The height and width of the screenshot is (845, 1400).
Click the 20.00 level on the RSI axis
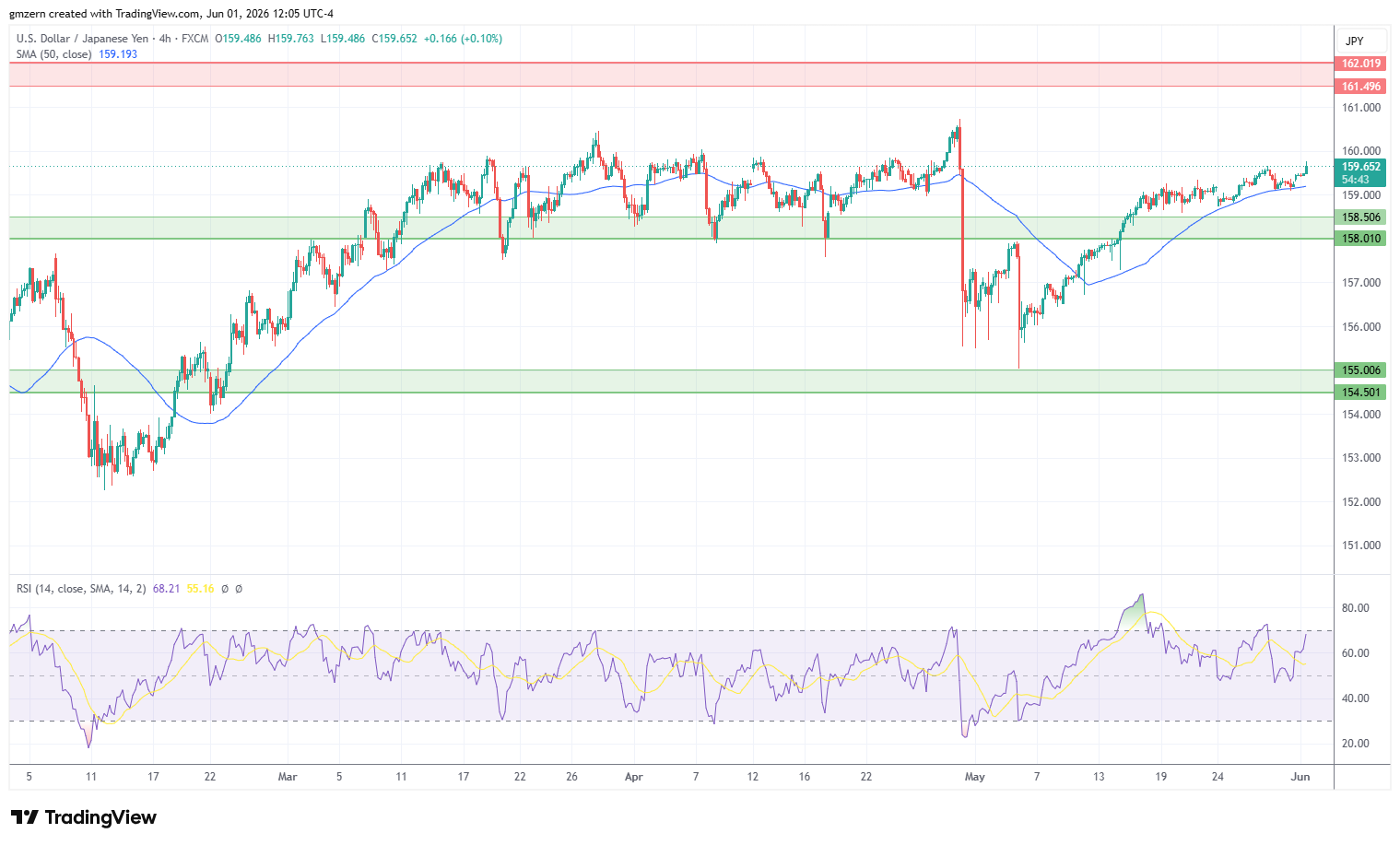(x=1355, y=744)
